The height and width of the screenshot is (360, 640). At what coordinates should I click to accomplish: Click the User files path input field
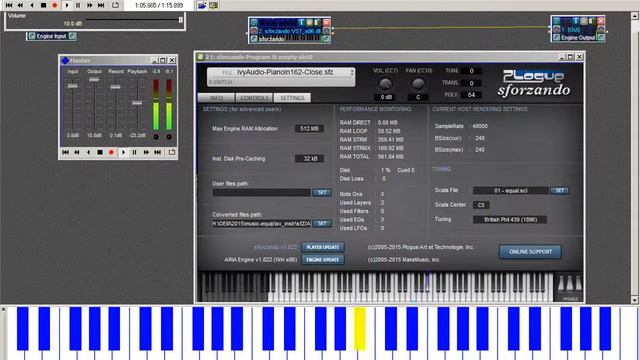pos(261,193)
